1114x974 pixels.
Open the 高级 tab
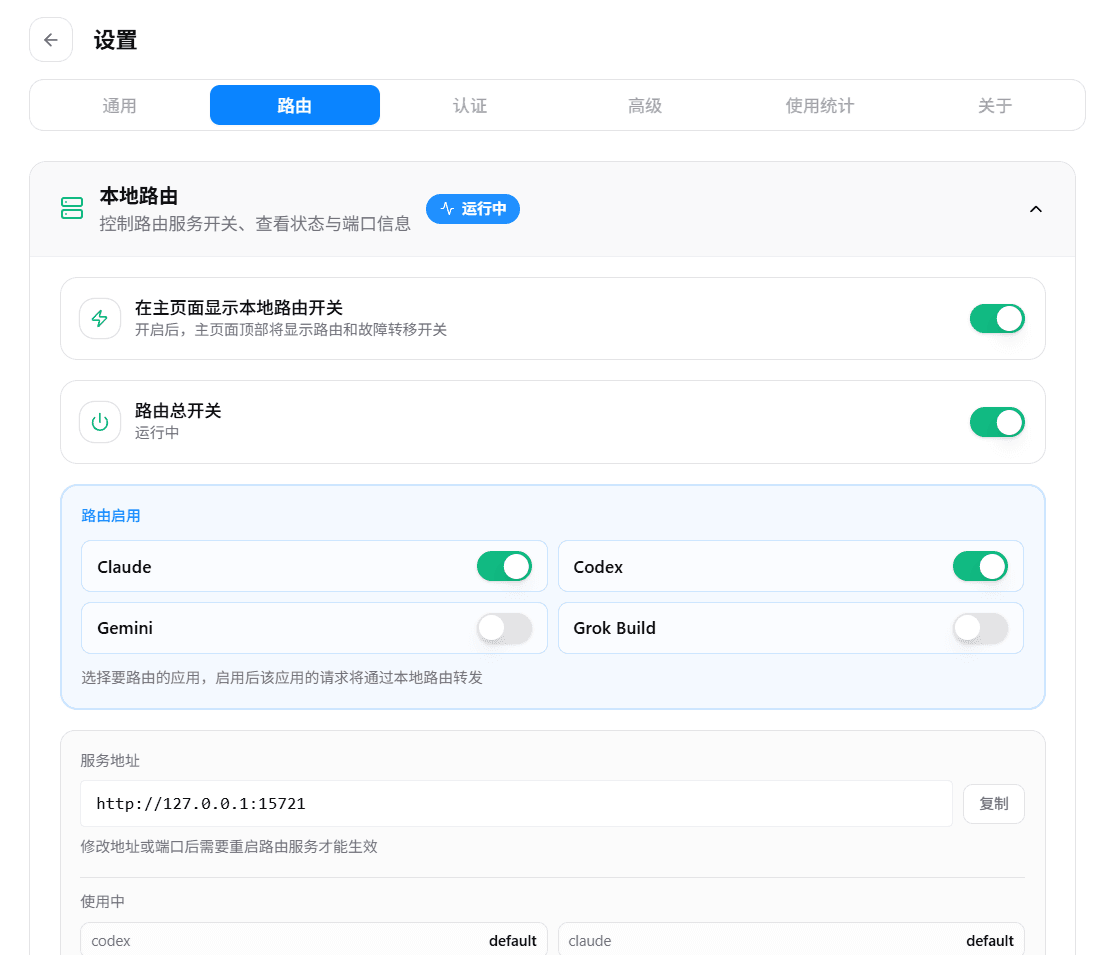click(645, 105)
